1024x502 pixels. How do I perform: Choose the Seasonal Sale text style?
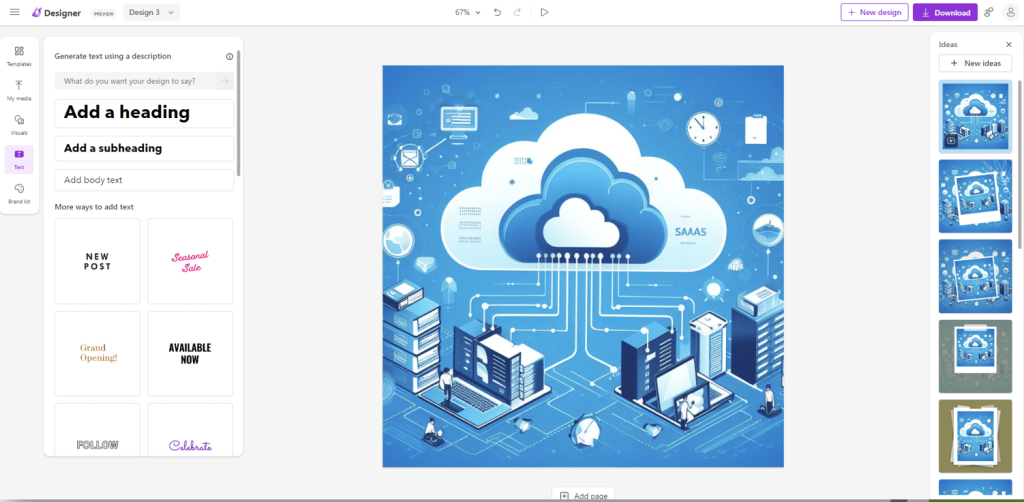[x=190, y=262]
